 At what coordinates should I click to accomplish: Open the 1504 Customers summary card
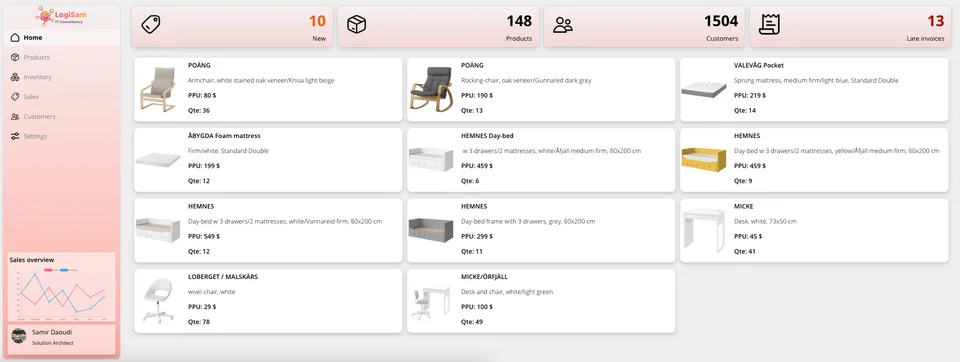coord(644,26)
